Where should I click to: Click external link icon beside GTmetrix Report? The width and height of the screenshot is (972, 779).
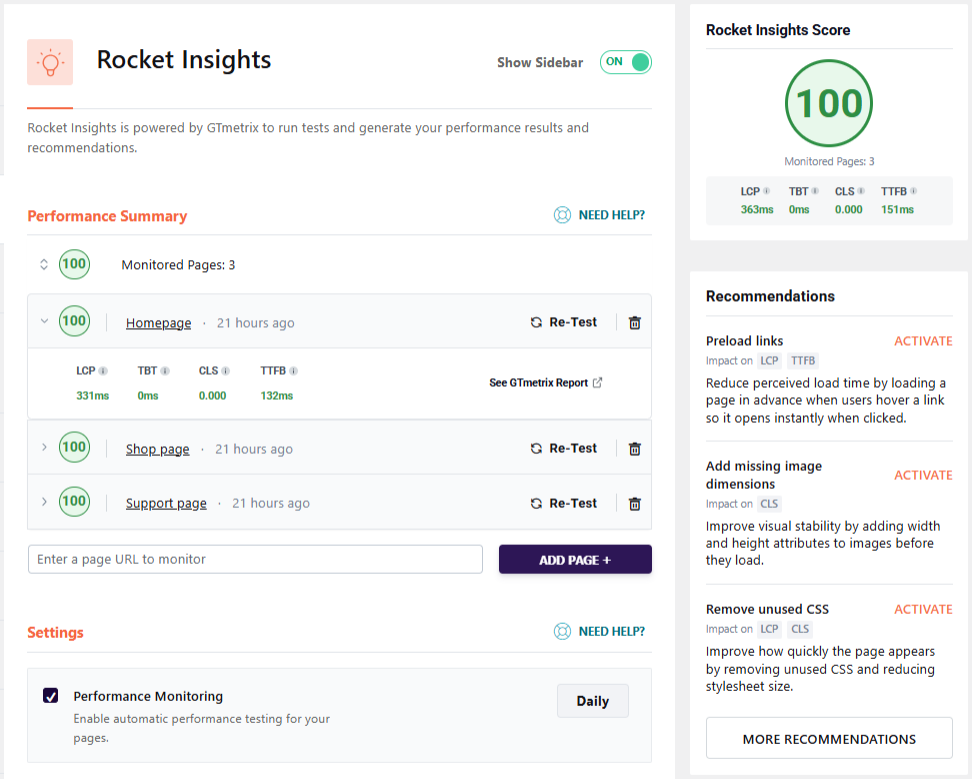click(597, 382)
